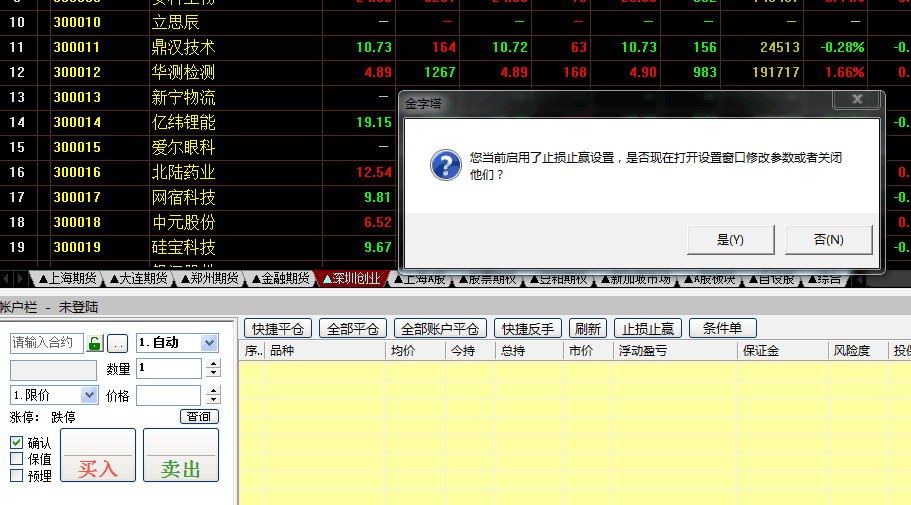This screenshot has height=505, width=911.
Task: Select the 硅宝科技 stock row
Action: coord(199,247)
